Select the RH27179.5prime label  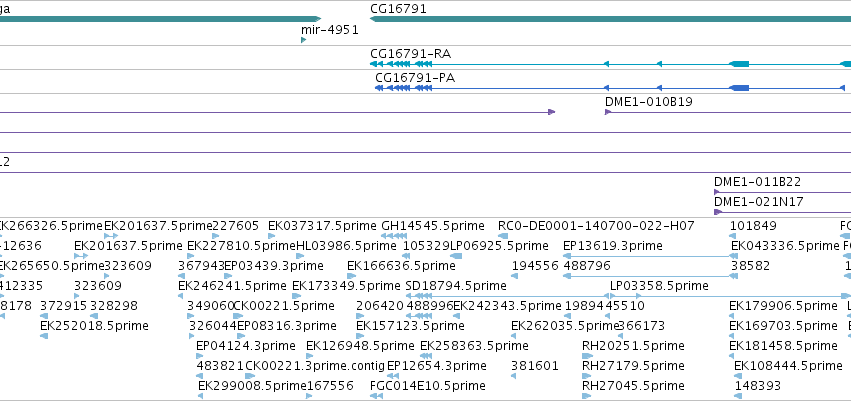click(633, 366)
